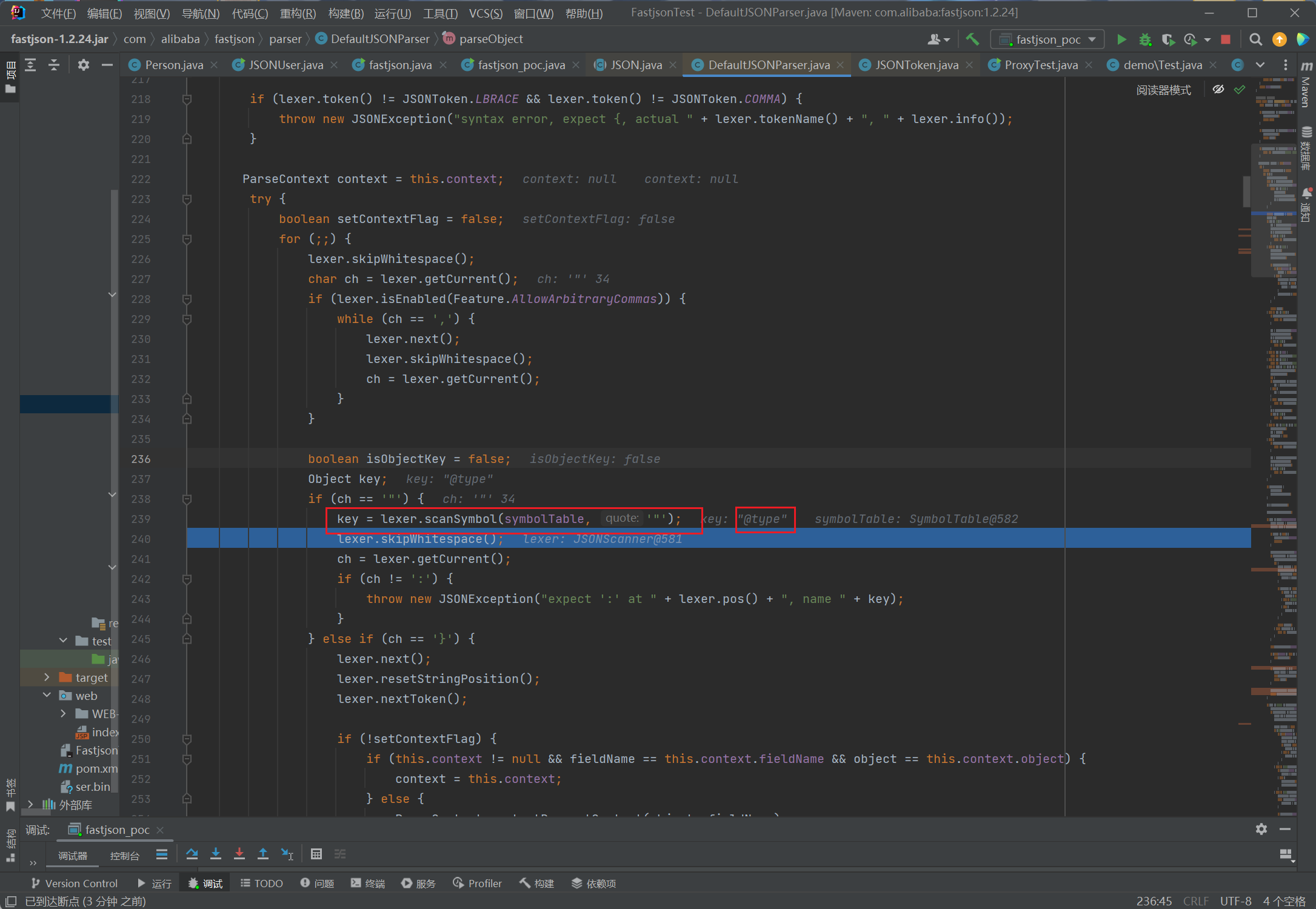The width and height of the screenshot is (1316, 909).
Task: Stop the running process with red square
Action: click(1226, 39)
